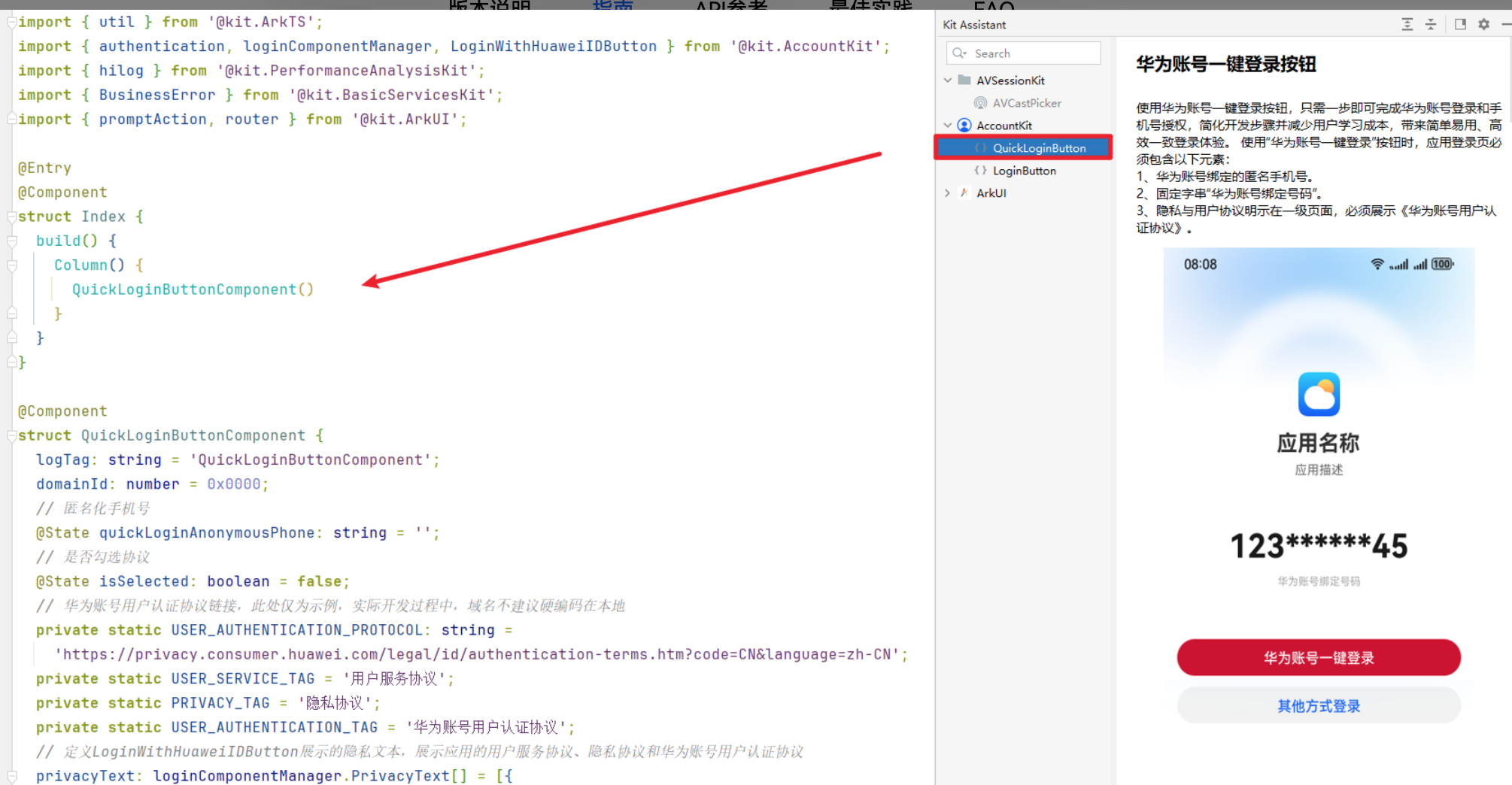This screenshot has height=785, width=1512.
Task: Click the 华为账号一键登录按钮 heading
Action: [1226, 64]
